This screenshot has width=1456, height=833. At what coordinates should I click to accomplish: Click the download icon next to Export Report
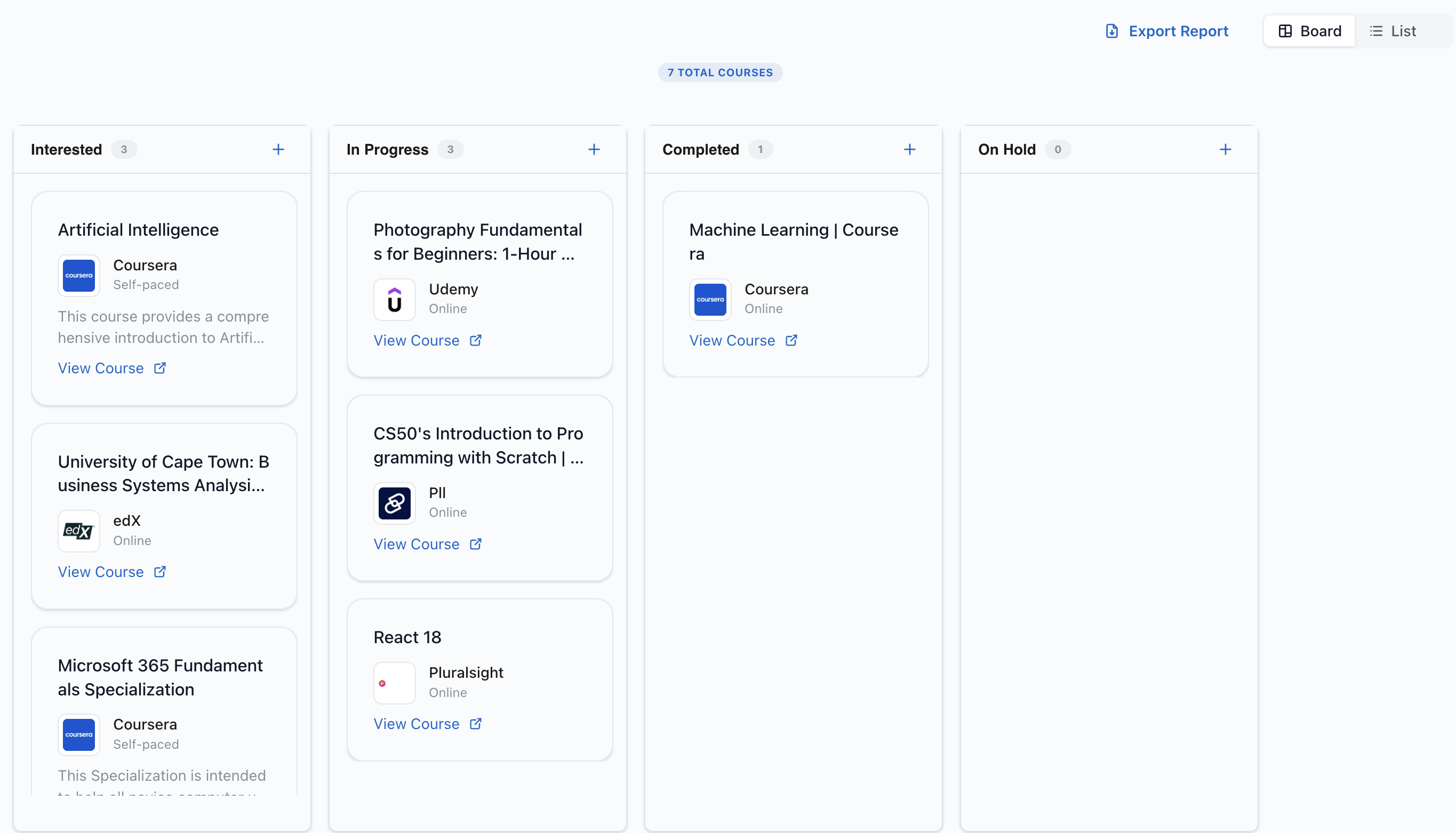point(1111,31)
